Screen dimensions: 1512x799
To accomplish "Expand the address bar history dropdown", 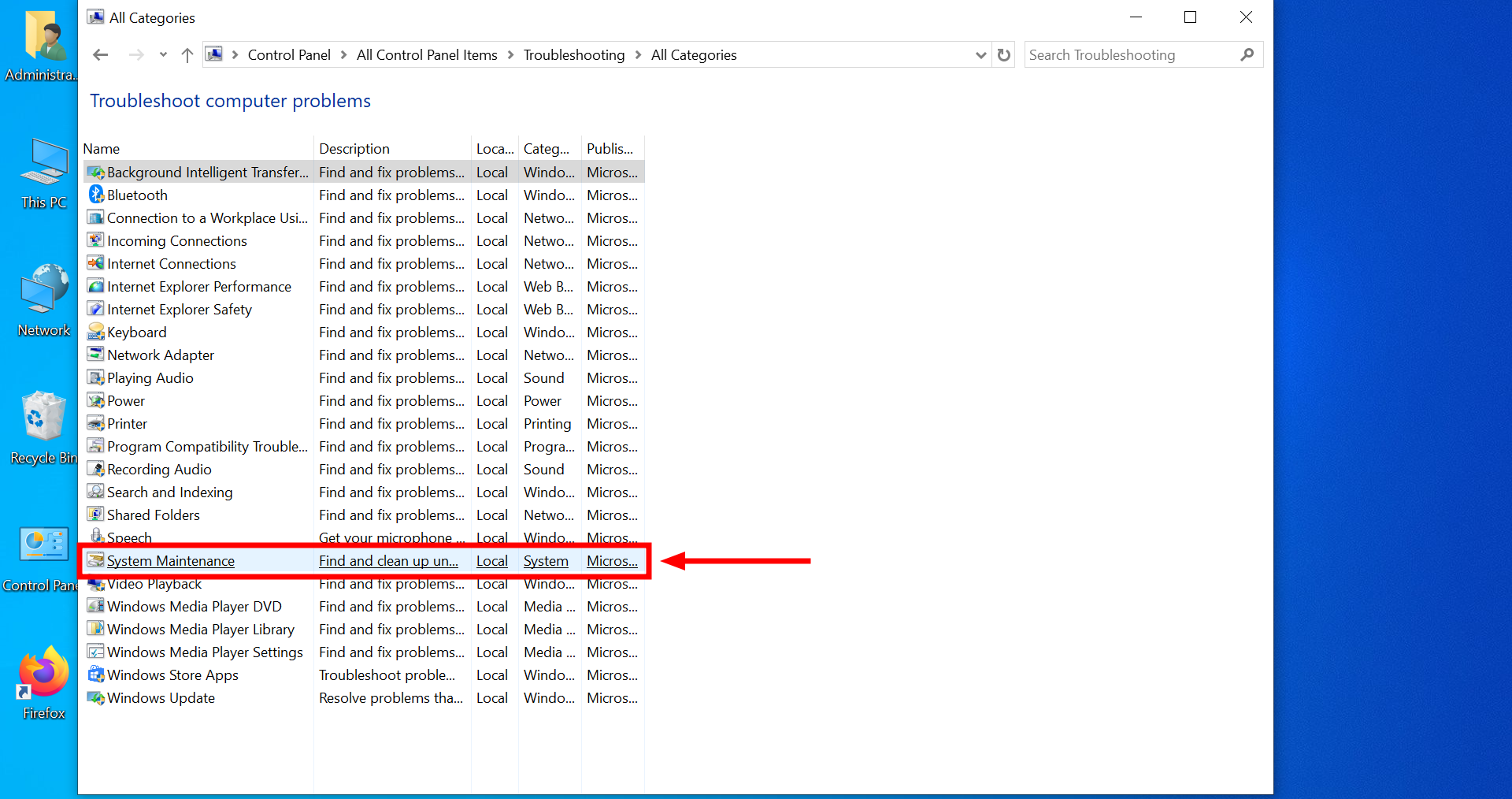I will coord(980,55).
